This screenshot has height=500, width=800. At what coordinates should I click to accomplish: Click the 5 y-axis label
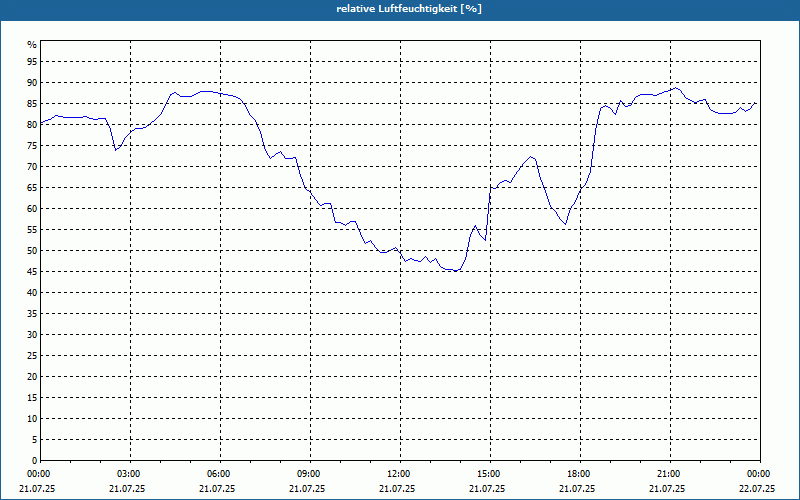click(x=34, y=440)
